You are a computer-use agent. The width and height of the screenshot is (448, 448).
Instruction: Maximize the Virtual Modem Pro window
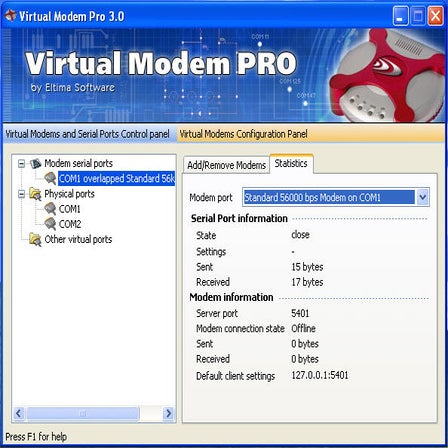(418, 15)
